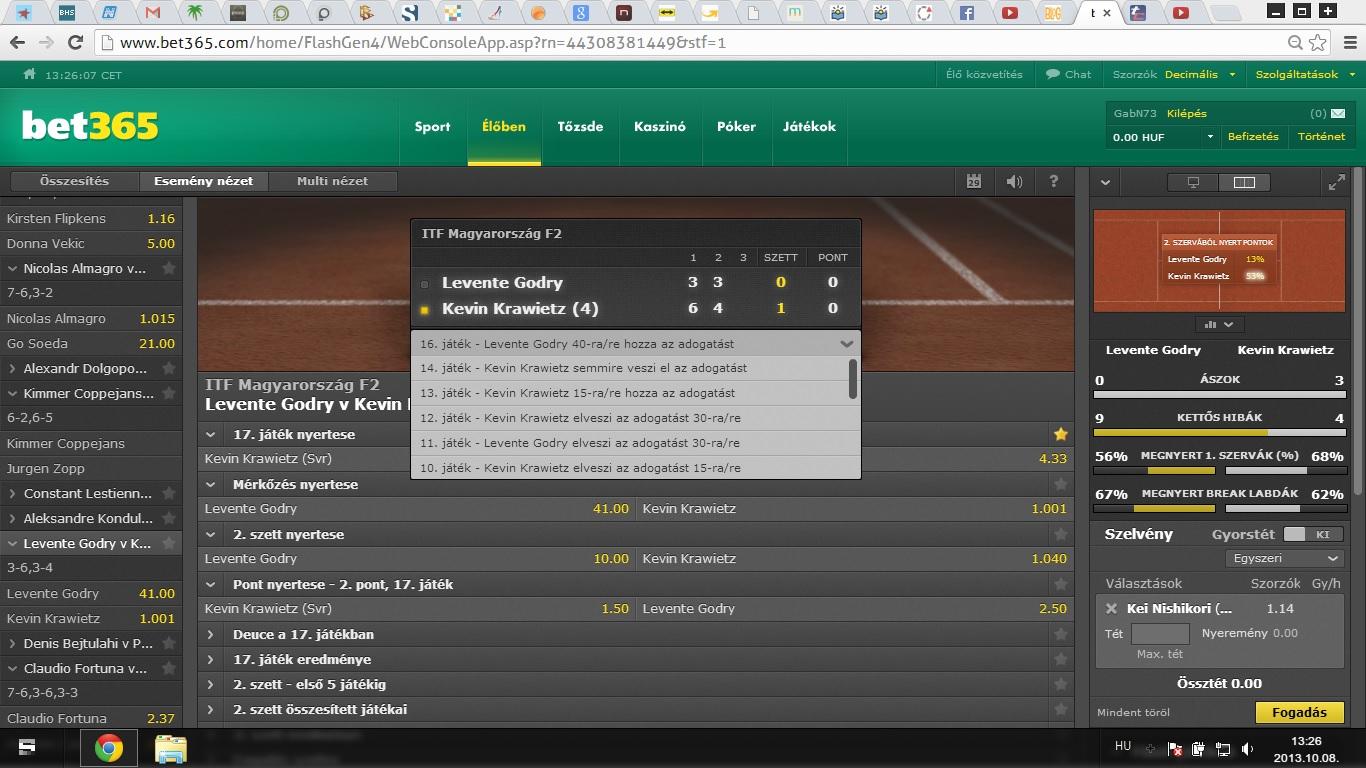Click the Fogadás place bet button
The height and width of the screenshot is (768, 1366).
[1299, 712]
